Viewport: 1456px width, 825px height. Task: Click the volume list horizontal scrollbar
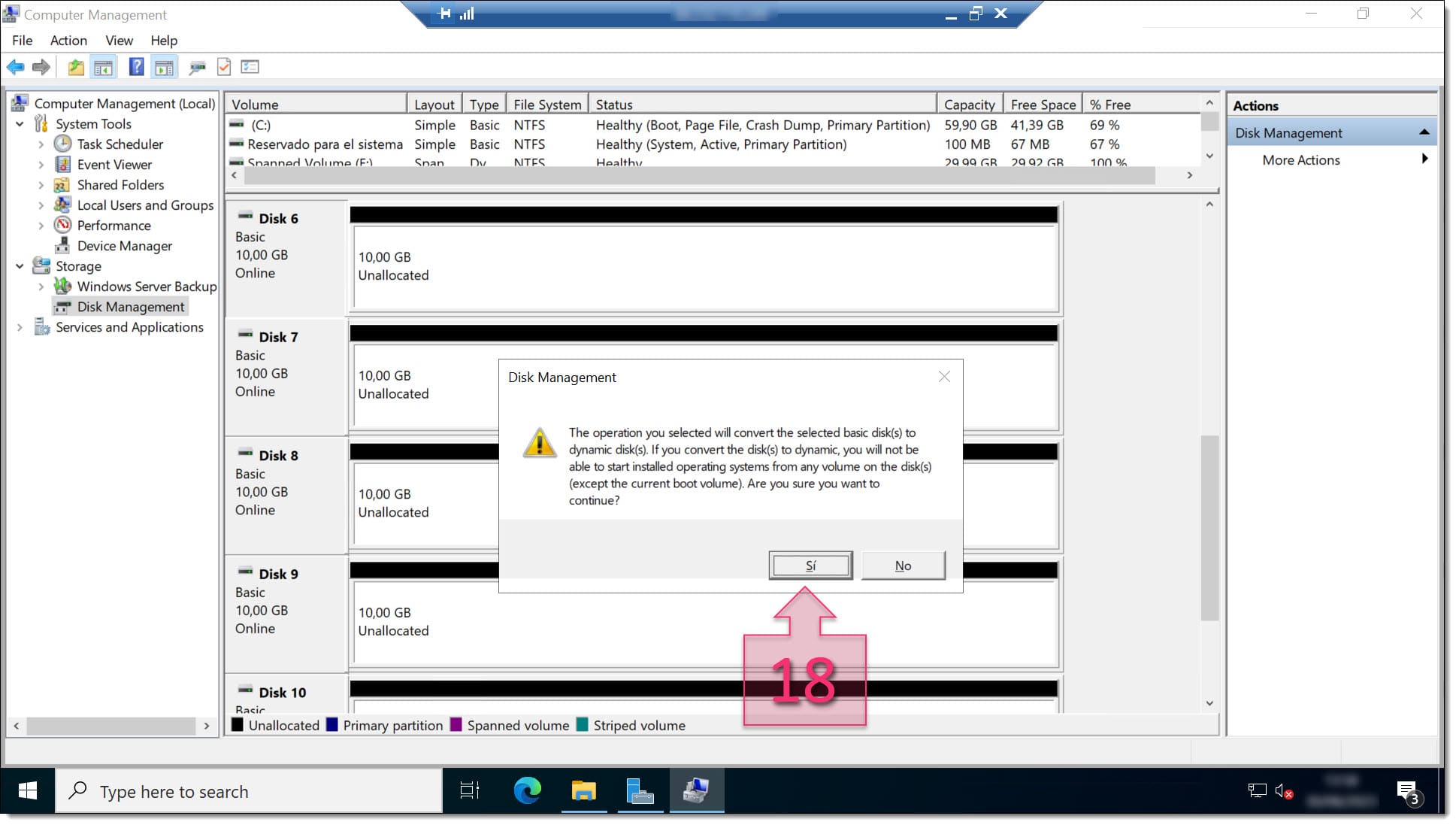tap(699, 175)
